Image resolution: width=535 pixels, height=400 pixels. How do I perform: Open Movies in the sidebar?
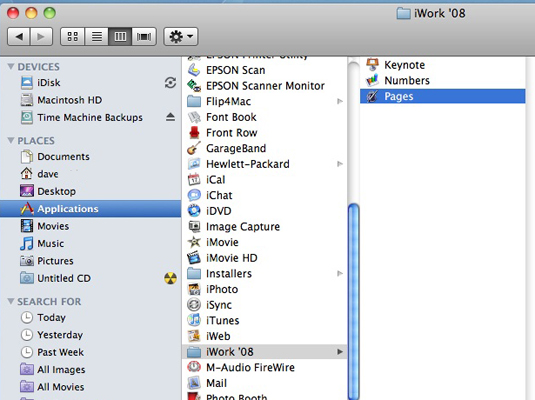pyautogui.click(x=90, y=226)
